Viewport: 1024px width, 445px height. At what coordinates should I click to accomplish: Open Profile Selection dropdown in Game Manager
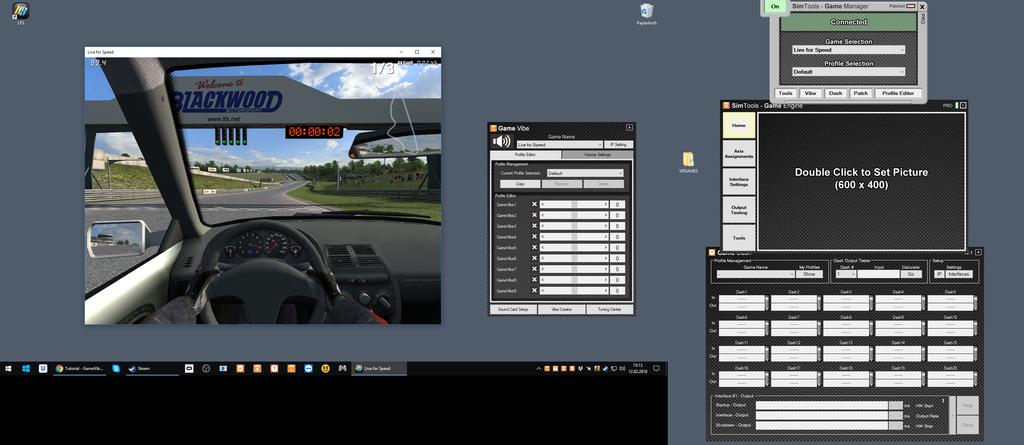coord(848,72)
